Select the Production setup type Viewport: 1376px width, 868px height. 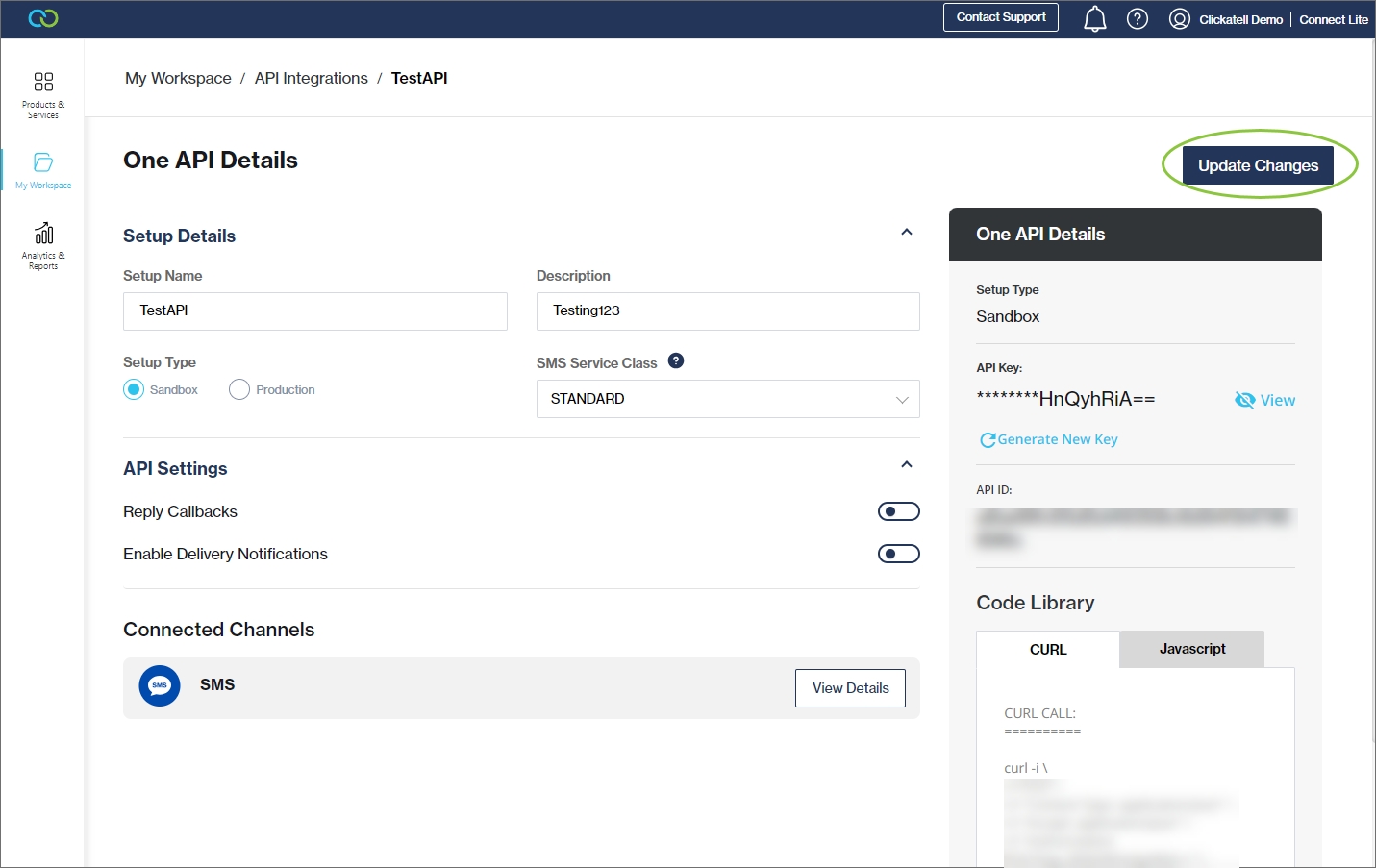tap(239, 389)
